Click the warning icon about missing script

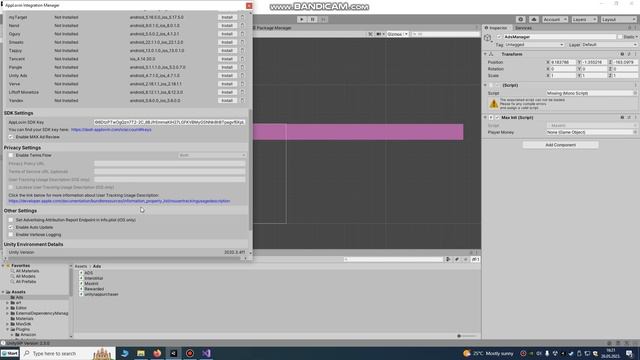pyautogui.click(x=494, y=104)
